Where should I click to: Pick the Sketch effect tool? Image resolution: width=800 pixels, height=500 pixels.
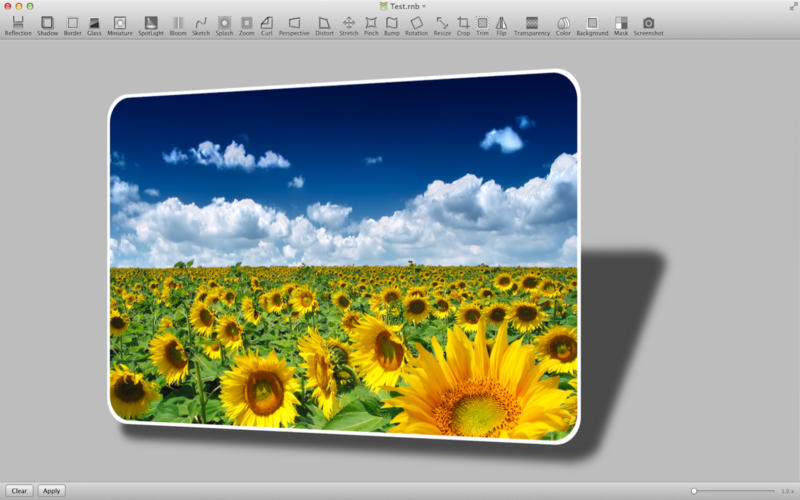coord(201,25)
